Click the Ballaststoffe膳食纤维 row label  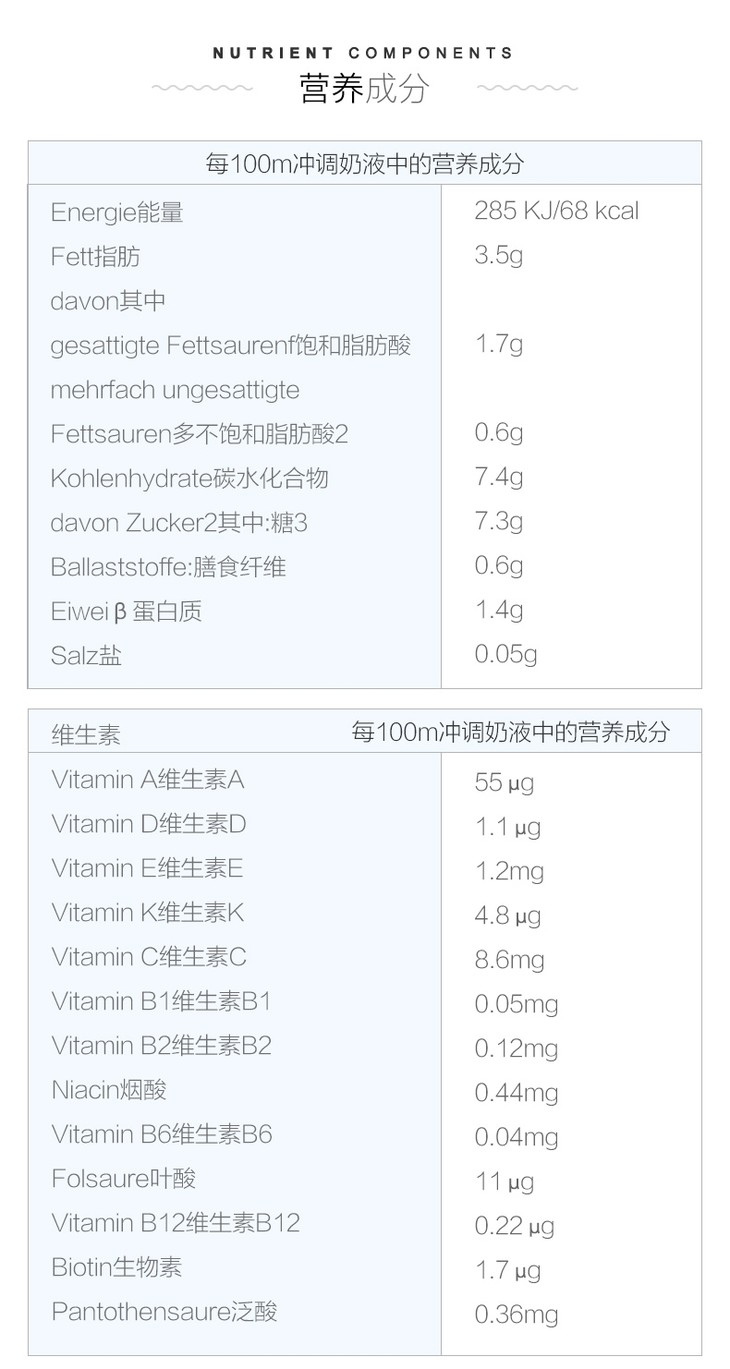168,567
